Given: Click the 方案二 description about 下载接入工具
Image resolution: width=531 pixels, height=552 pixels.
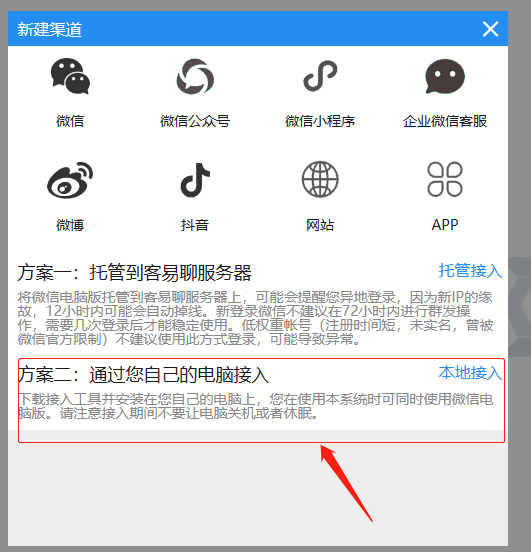Looking at the screenshot, I should click(255, 406).
